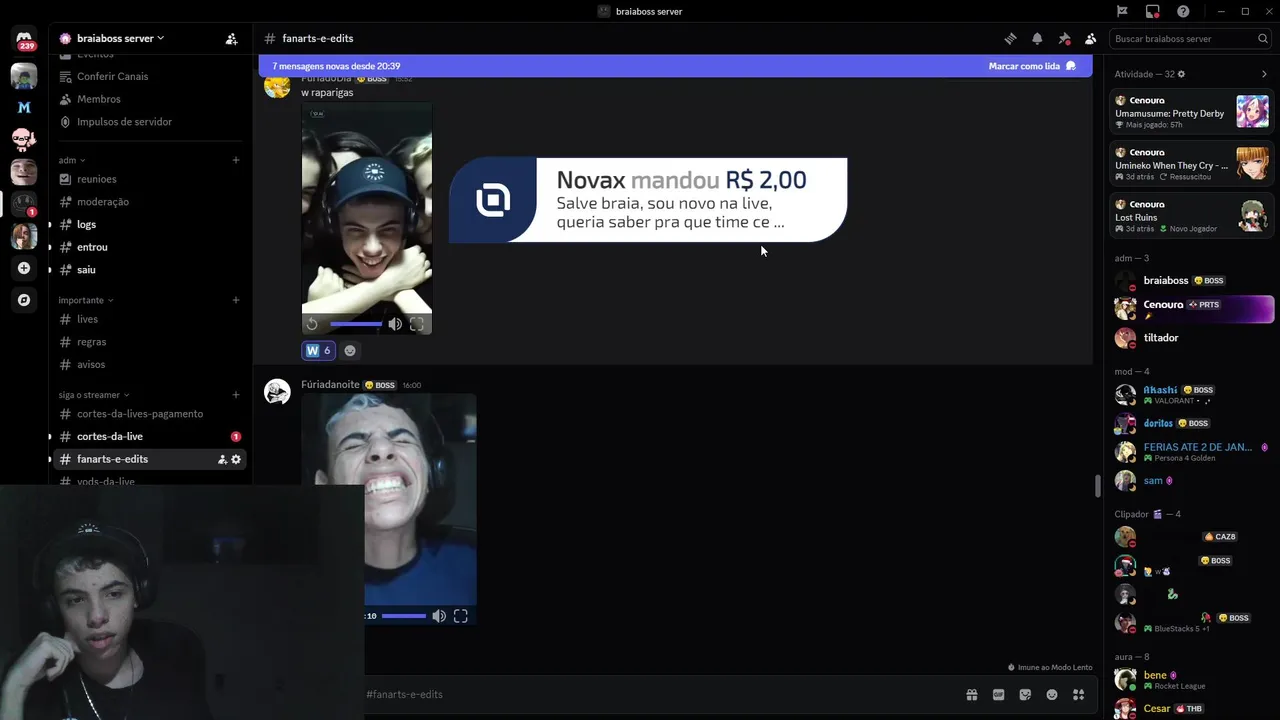Open the logs channel
The height and width of the screenshot is (720, 1280).
[x=150, y=224]
